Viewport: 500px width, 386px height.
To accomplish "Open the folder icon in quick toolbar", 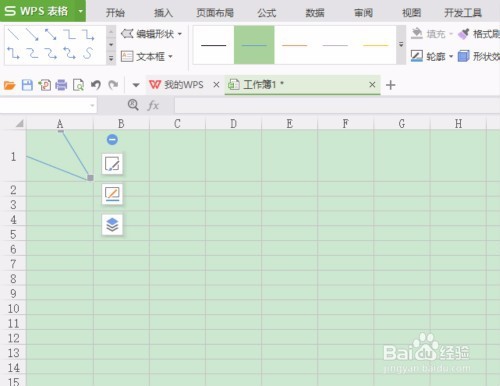I will tap(10, 85).
